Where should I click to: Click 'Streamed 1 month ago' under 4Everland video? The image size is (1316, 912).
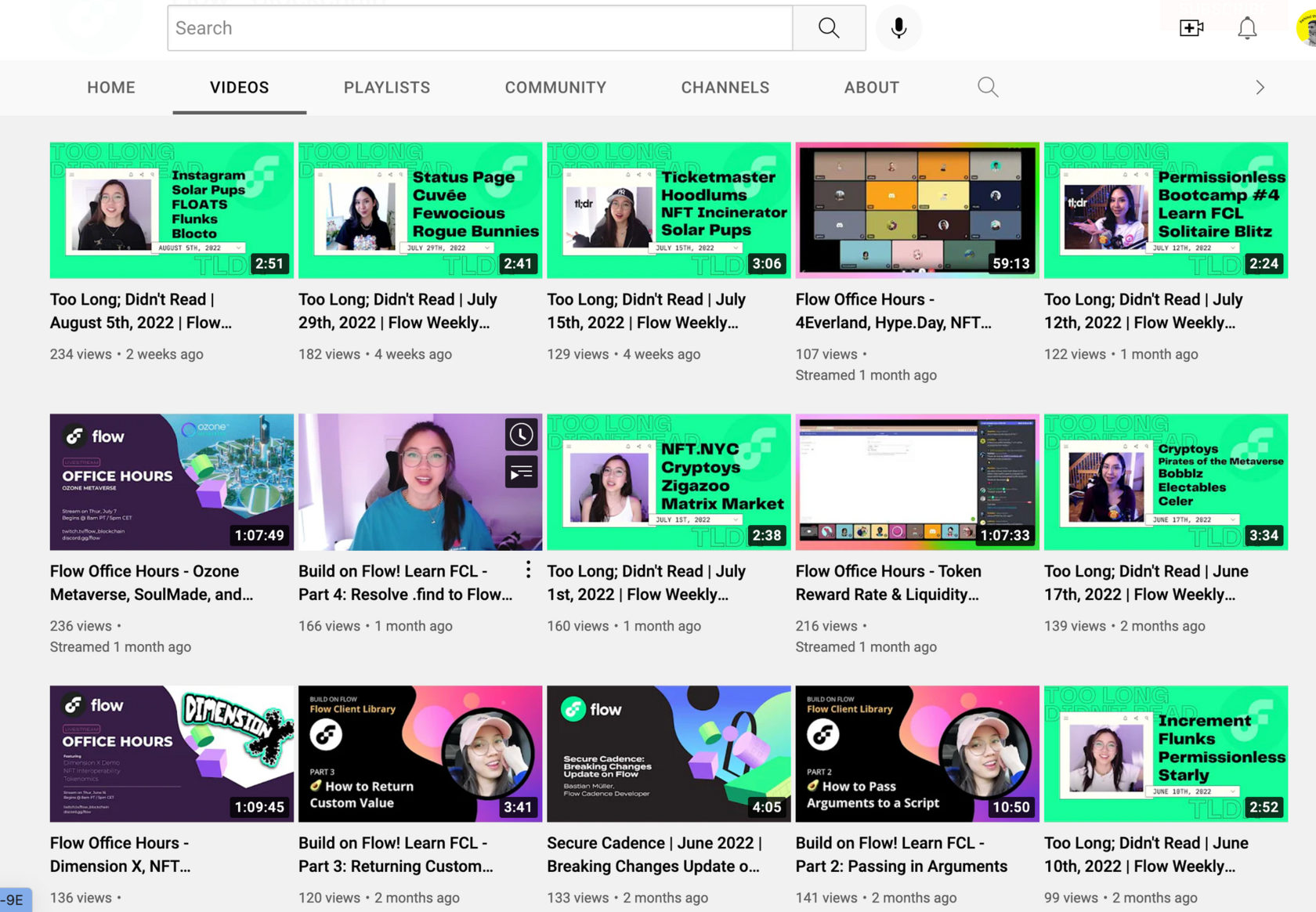pyautogui.click(x=866, y=375)
